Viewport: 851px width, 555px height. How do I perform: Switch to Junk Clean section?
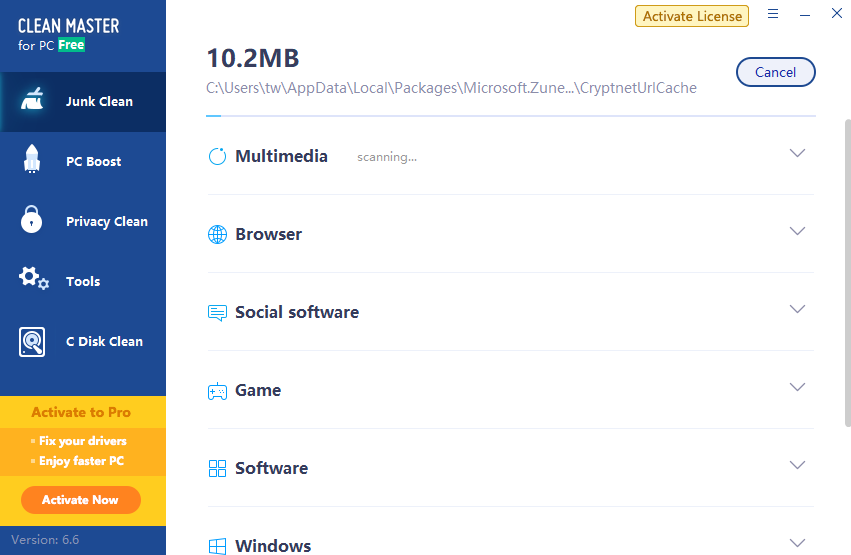[x=83, y=101]
